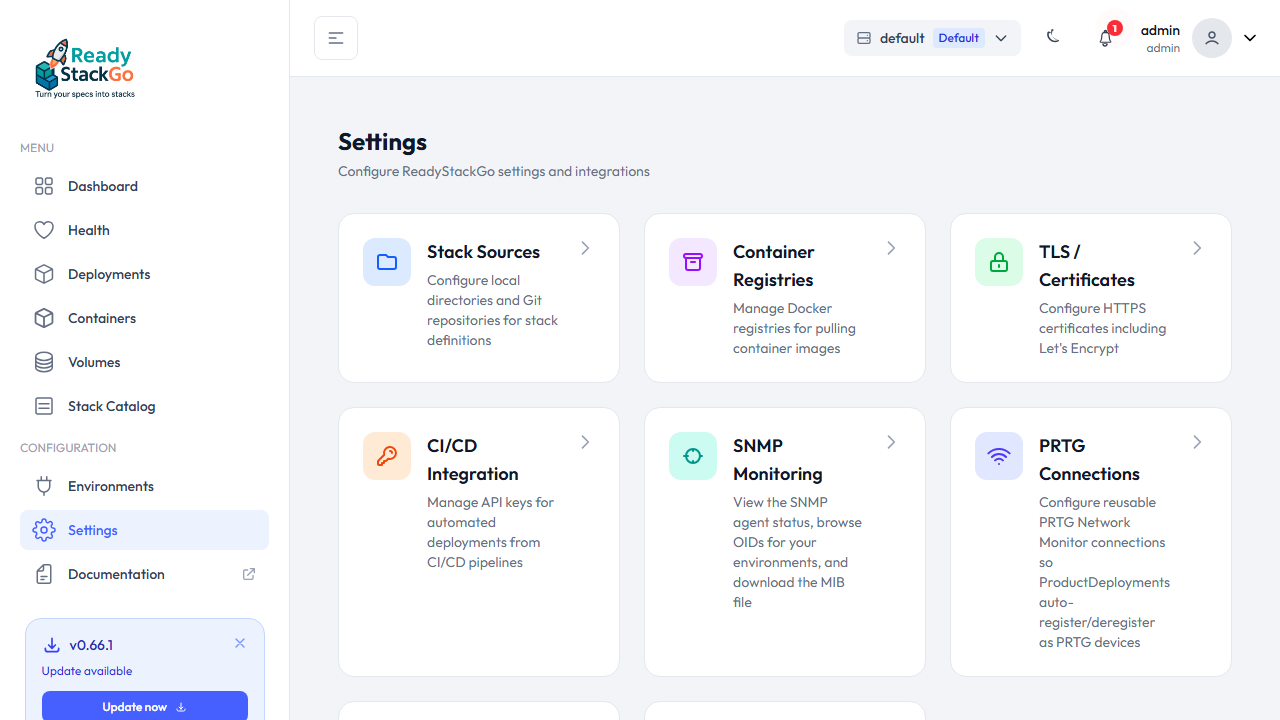Screen dimensions: 1280x720
Task: Click the SNMP Monitoring circle icon
Action: (x=693, y=456)
